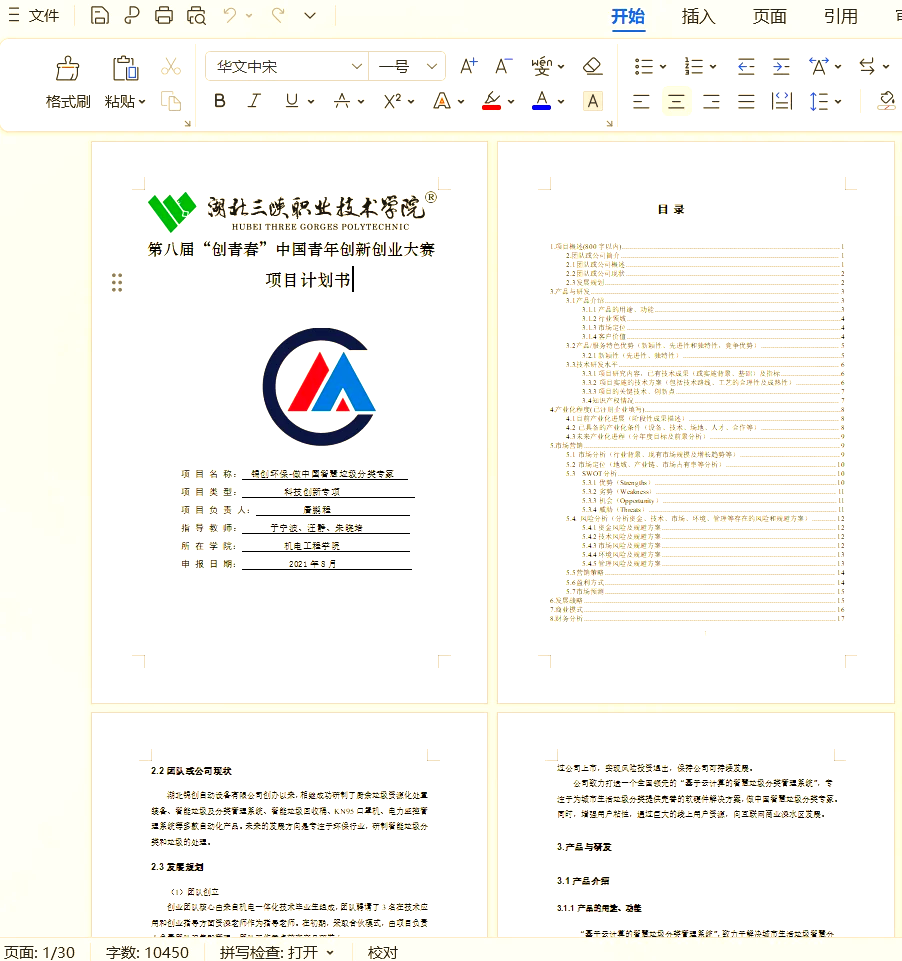Screen dimensions: 902x961
Task: Toggle Italic formatting
Action: [254, 101]
